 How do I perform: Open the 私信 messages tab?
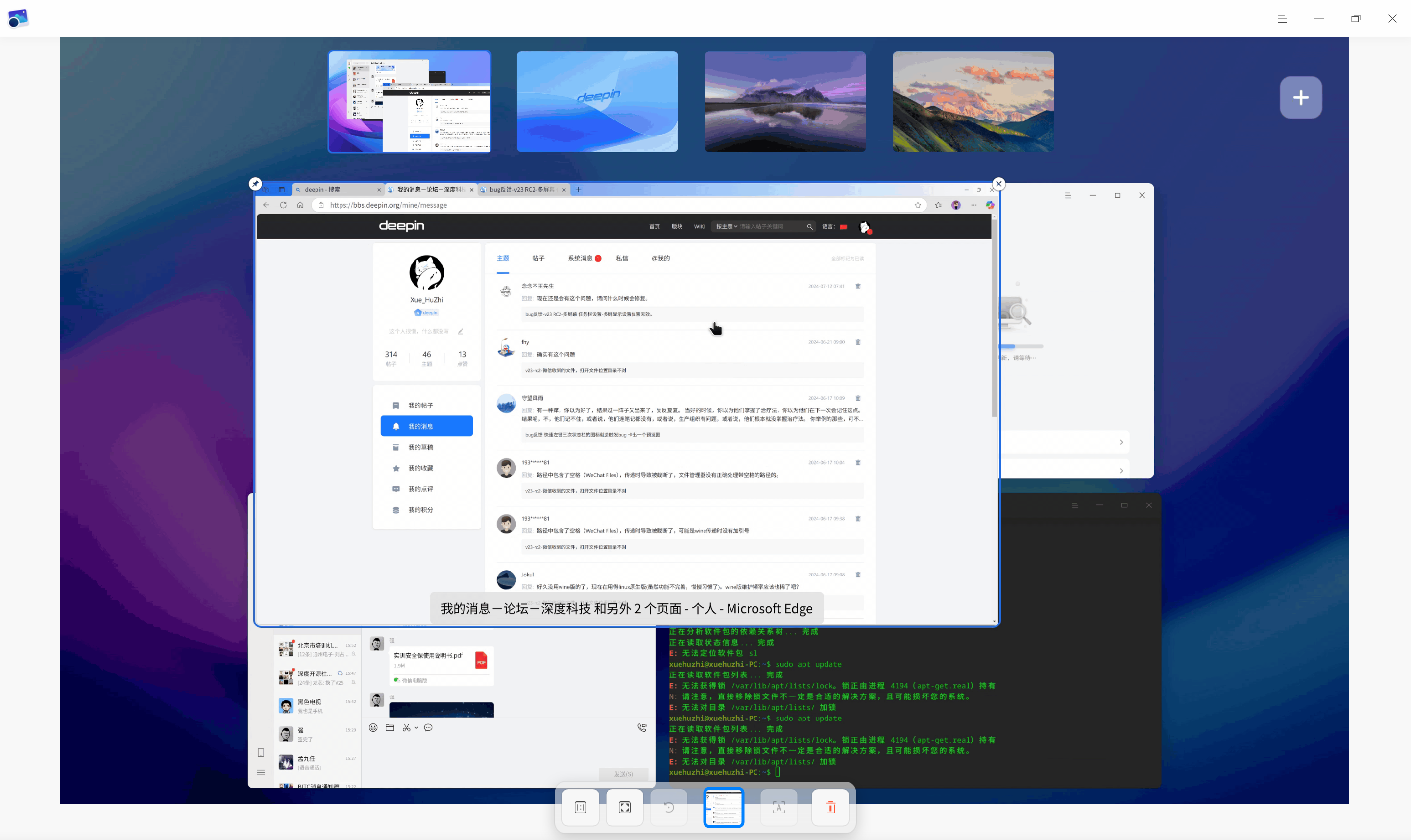[x=622, y=258]
